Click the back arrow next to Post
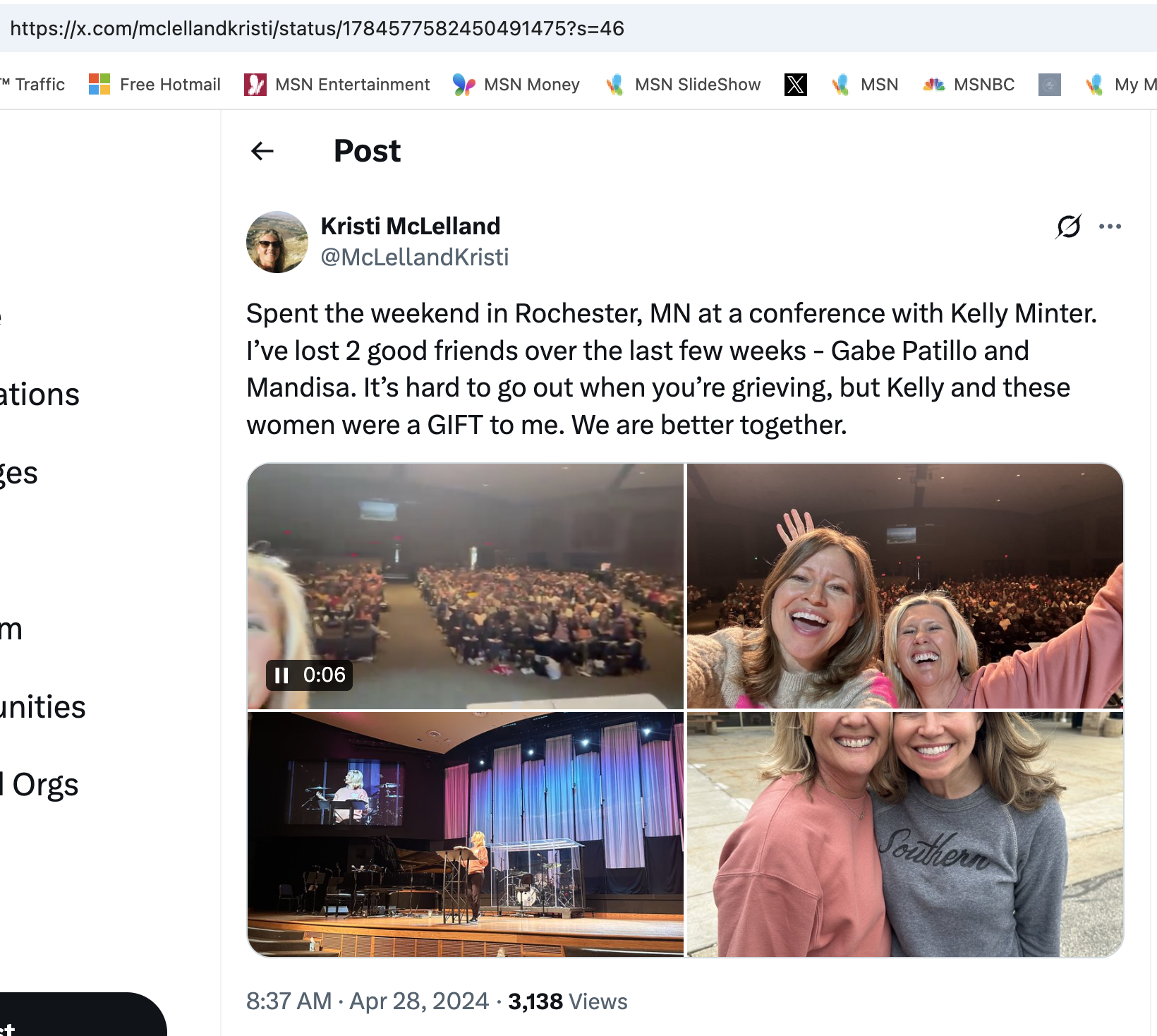Screen dimensions: 1157x1036 [x=262, y=151]
